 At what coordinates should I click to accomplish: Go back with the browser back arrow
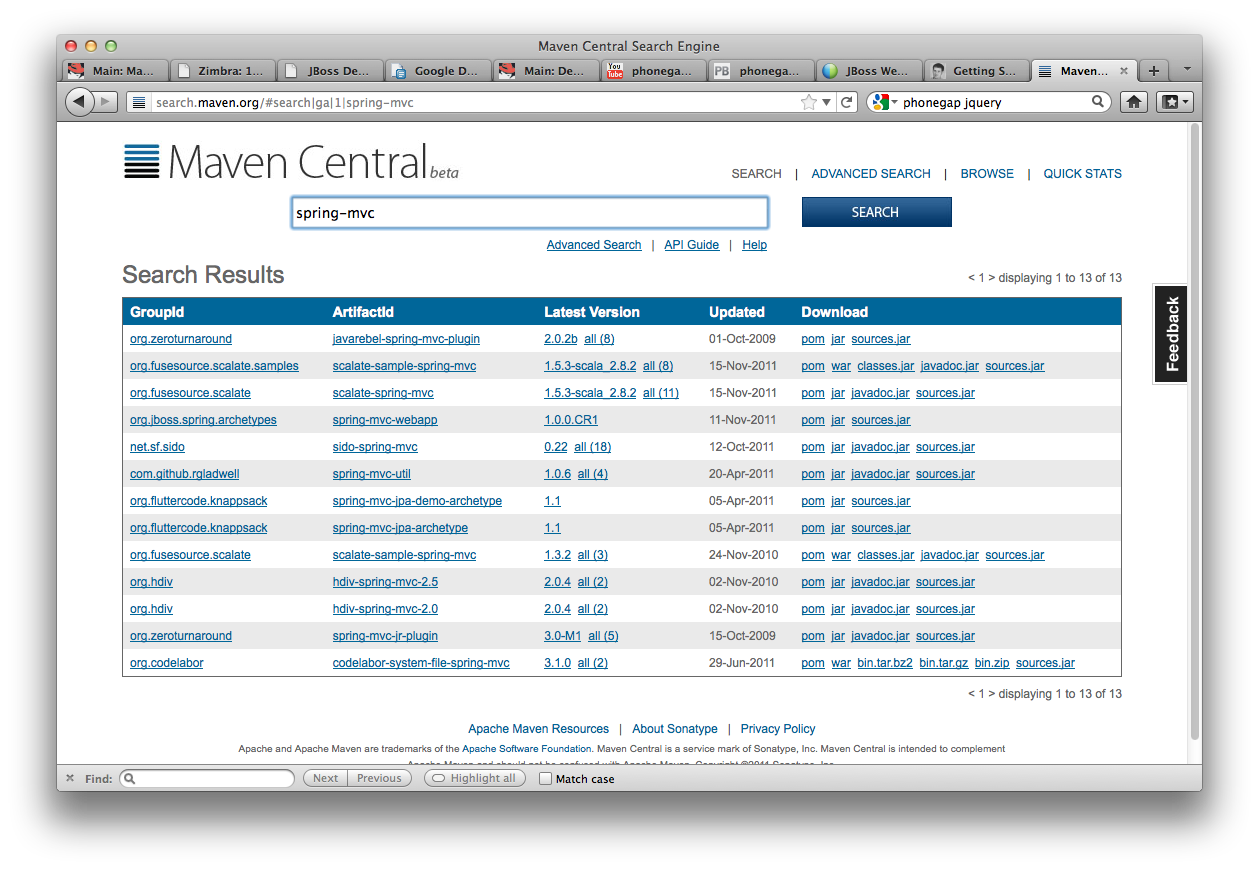[x=79, y=102]
